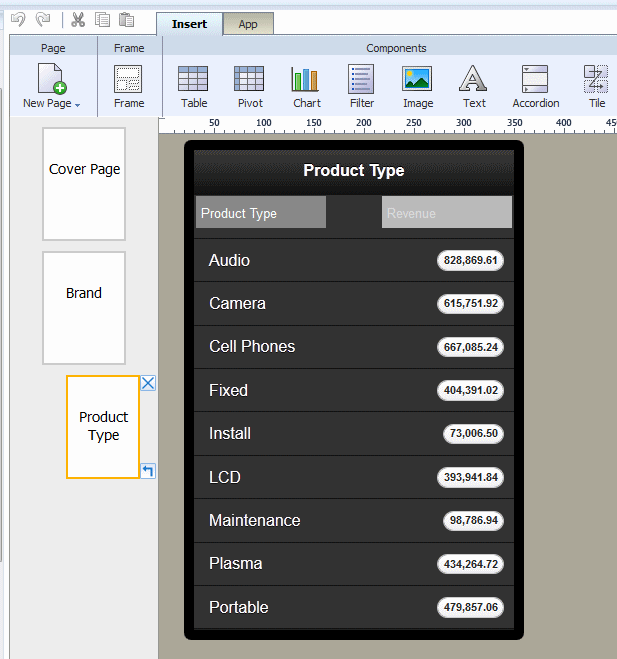Click the Copy icon in toolbar

pos(102,20)
